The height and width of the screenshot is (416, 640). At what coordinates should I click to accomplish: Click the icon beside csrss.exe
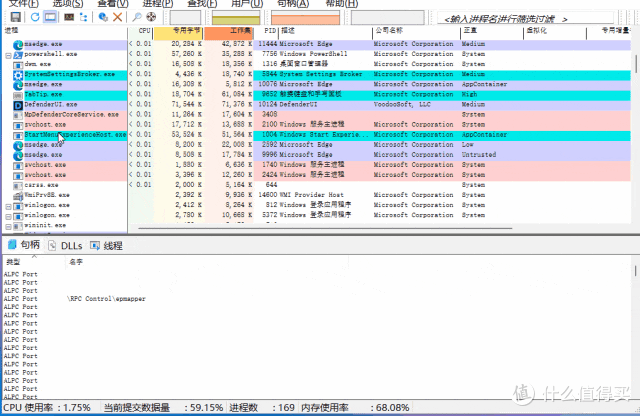[18, 186]
